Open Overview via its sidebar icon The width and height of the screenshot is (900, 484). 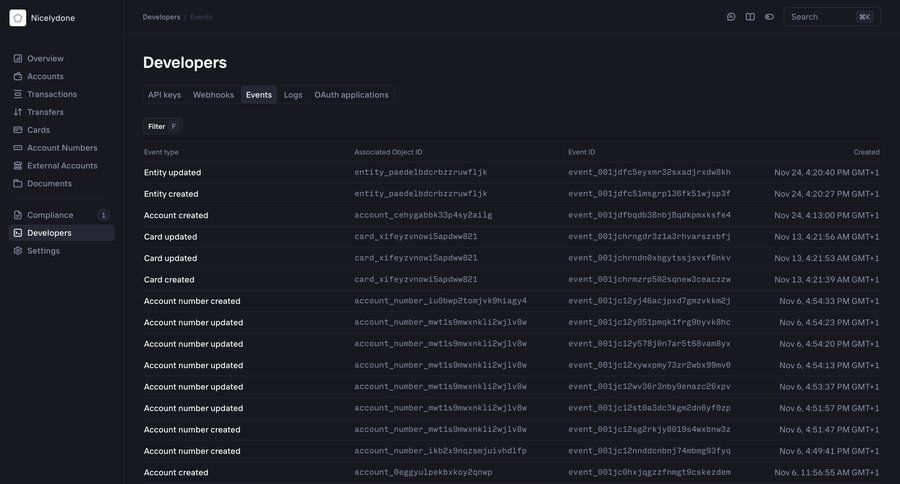point(18,59)
